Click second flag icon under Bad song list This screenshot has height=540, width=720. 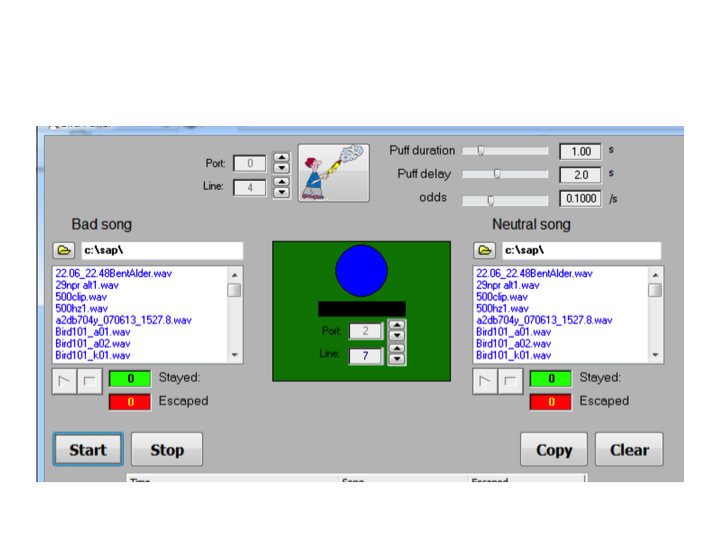pyautogui.click(x=89, y=380)
